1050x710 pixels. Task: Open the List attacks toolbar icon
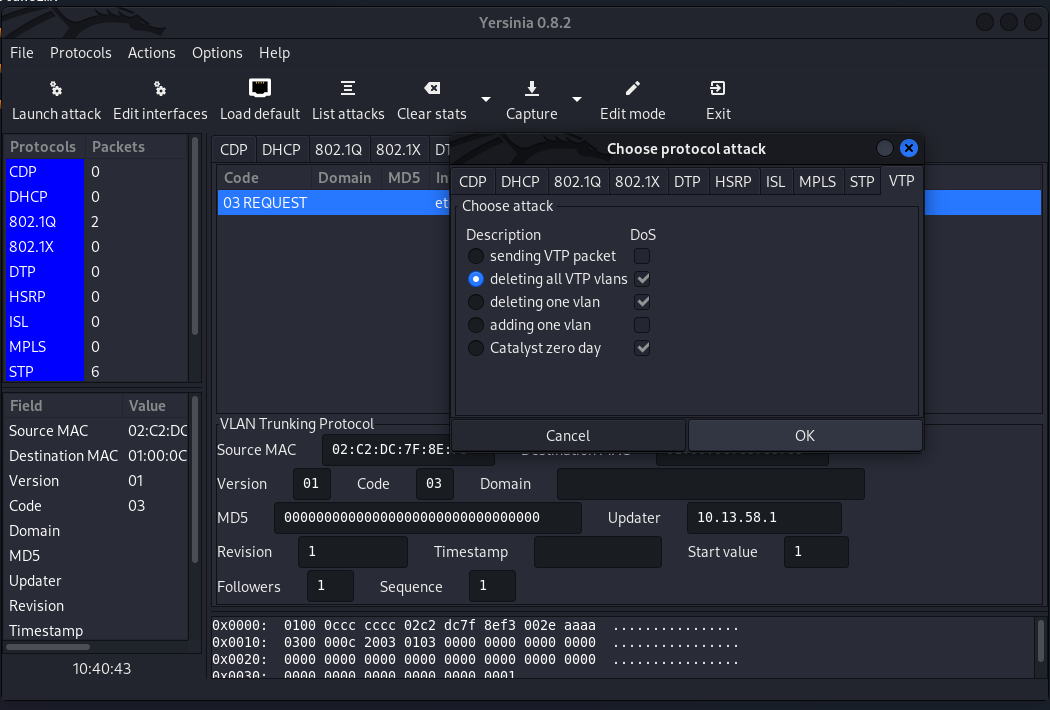tap(348, 89)
